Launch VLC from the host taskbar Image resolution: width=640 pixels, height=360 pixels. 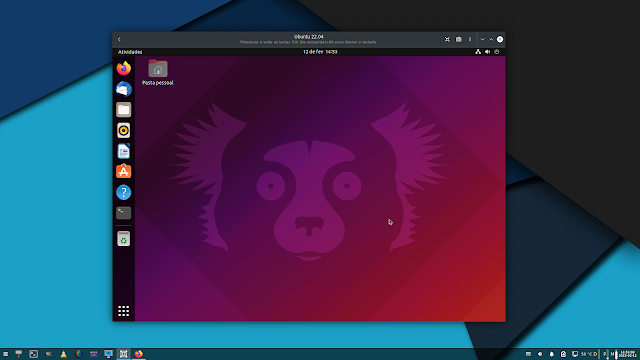tap(64, 354)
